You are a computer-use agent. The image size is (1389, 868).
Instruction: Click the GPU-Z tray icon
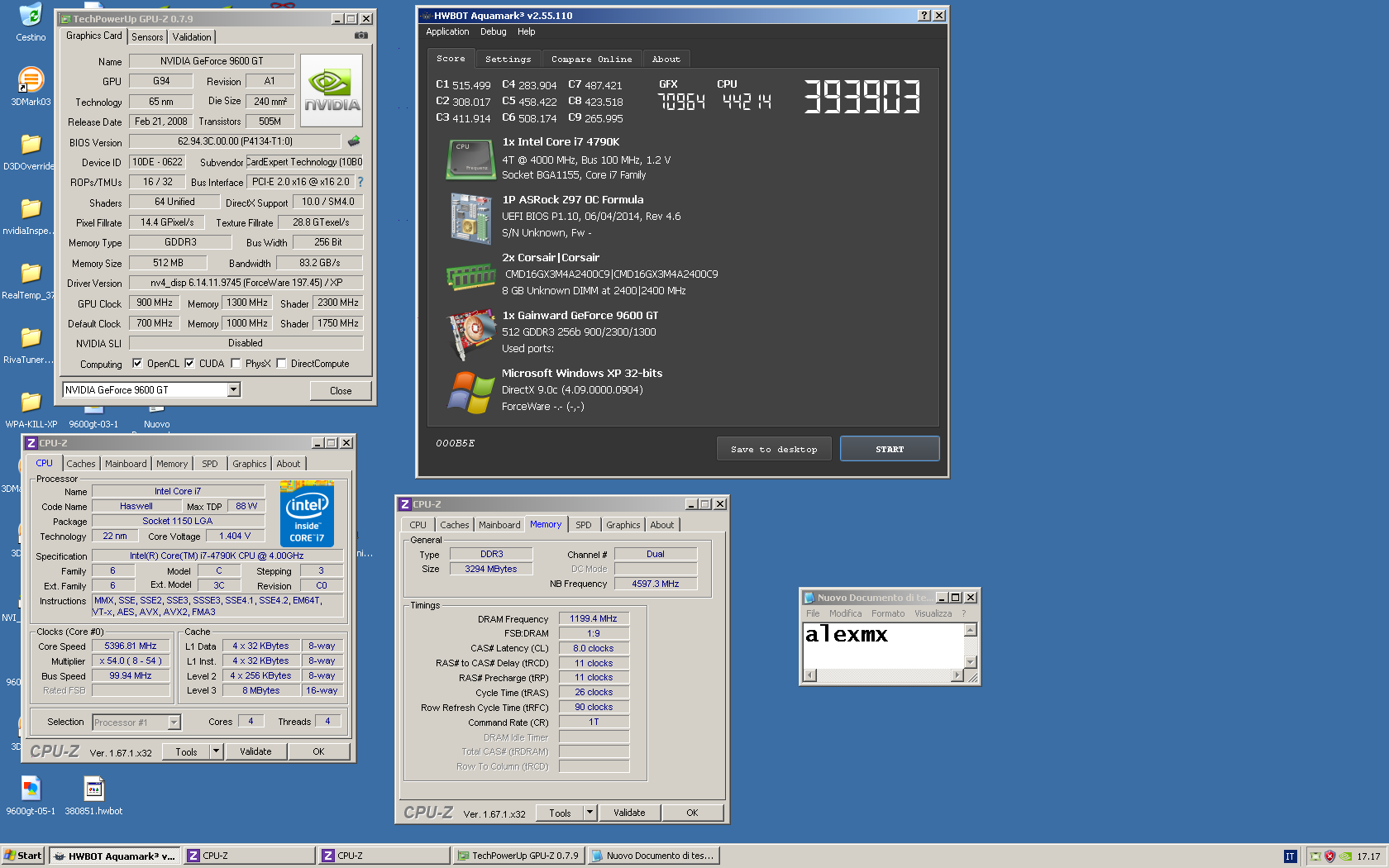click(x=1315, y=856)
